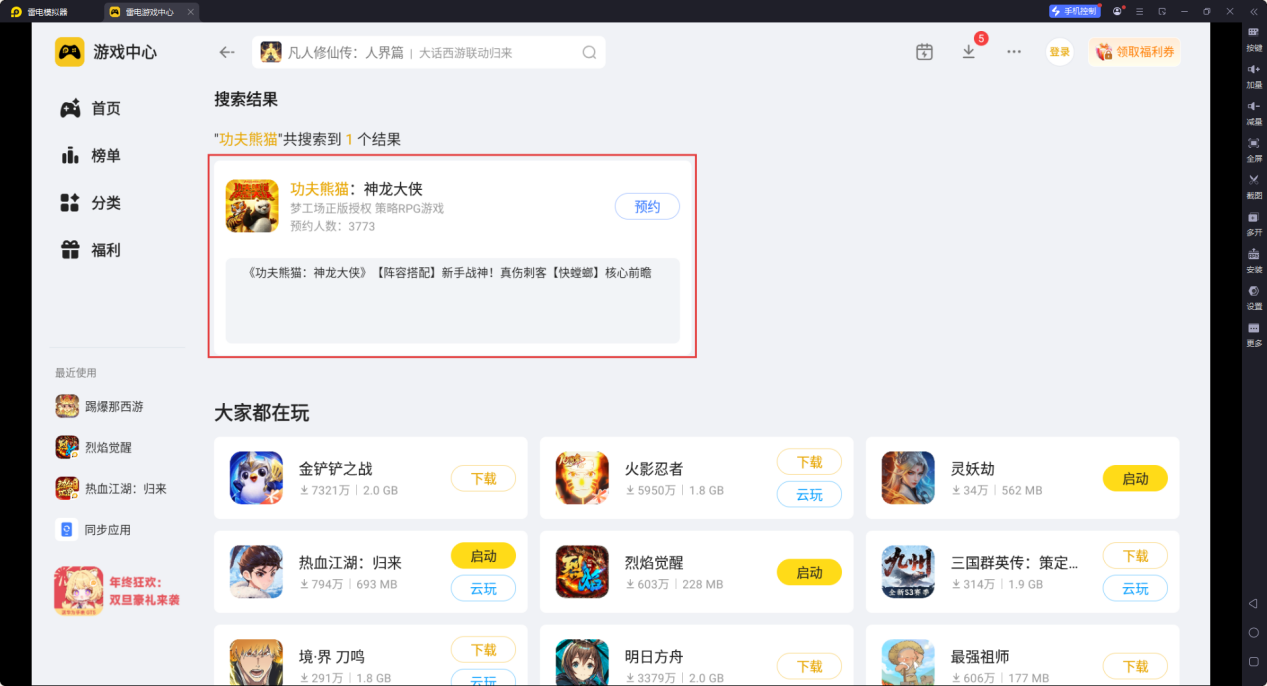Click the 领取福利券 coupon button
The height and width of the screenshot is (686, 1267).
tap(1135, 52)
